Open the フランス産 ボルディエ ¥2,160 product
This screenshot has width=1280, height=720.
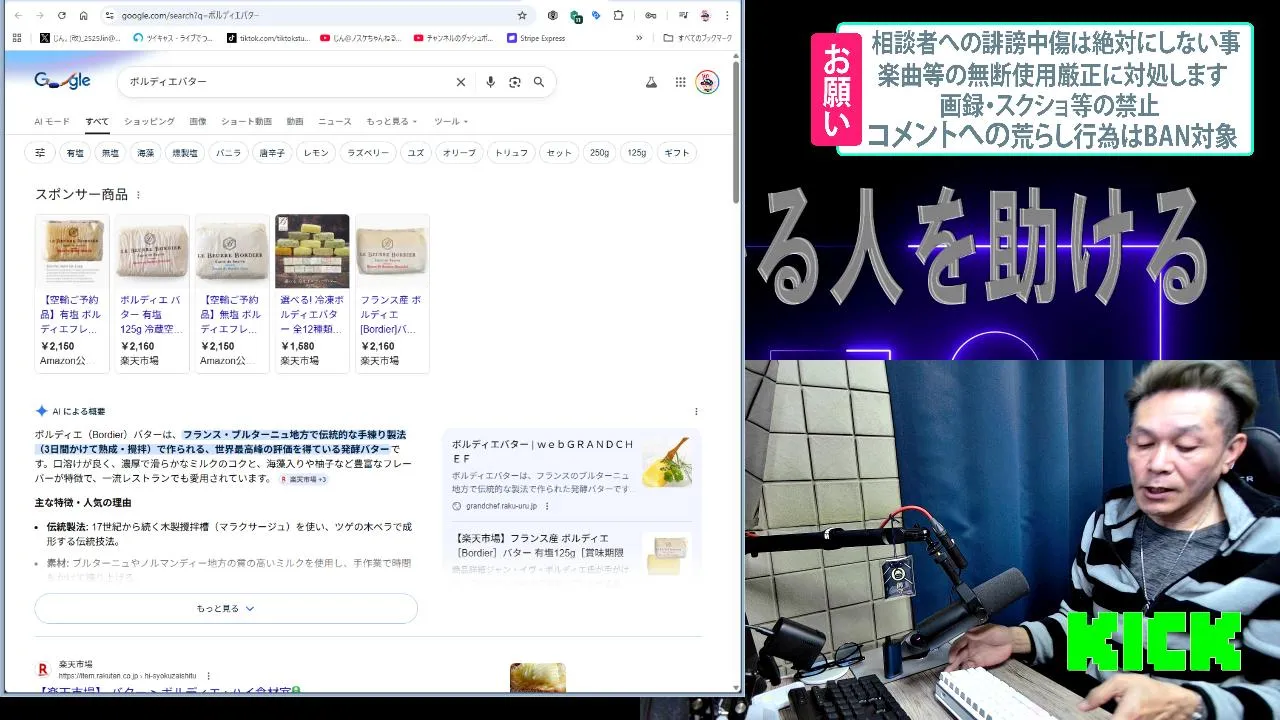tap(392, 292)
